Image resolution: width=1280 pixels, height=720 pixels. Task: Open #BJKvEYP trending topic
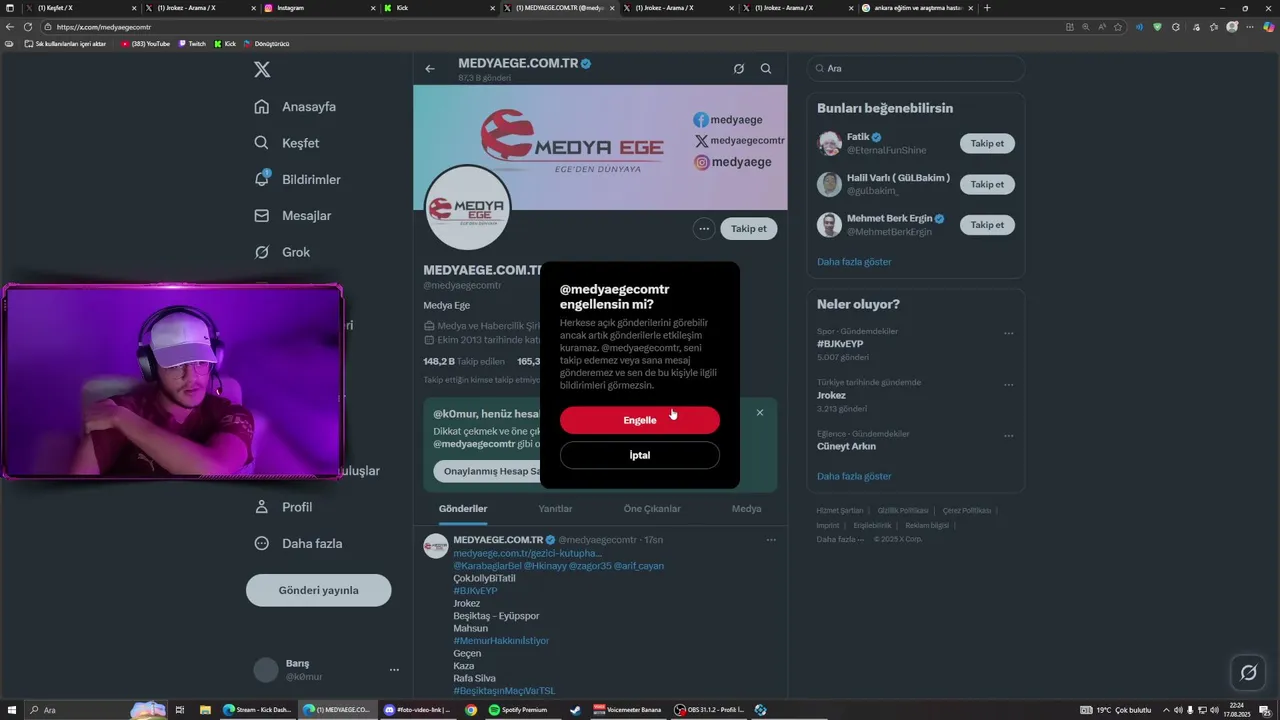point(840,344)
